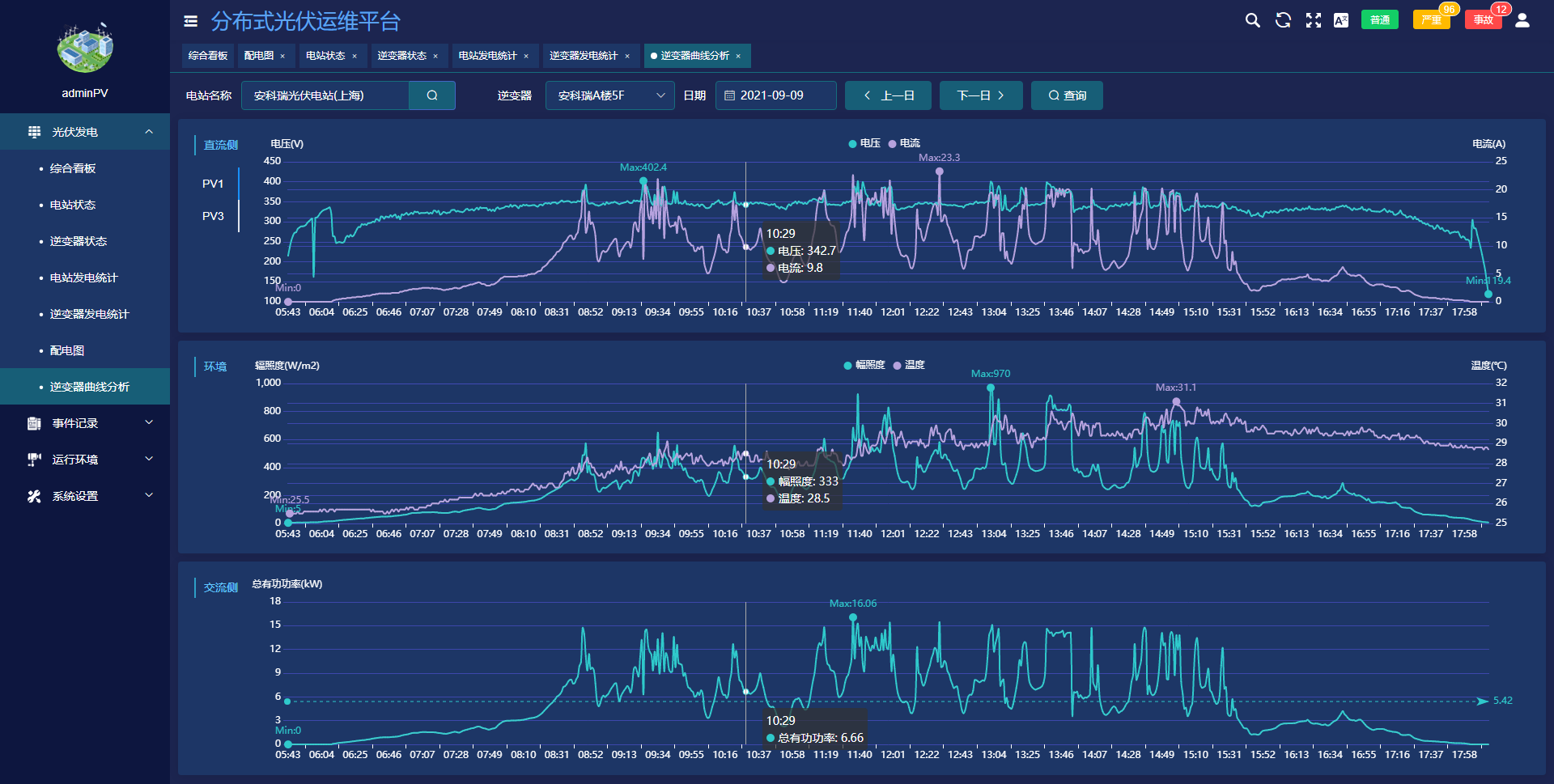Click the hamburger menu collapse icon
1554x784 pixels.
coord(190,21)
